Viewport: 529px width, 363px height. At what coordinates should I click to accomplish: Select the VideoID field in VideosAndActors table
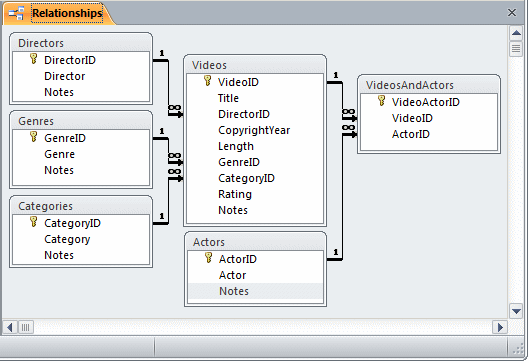(428, 118)
